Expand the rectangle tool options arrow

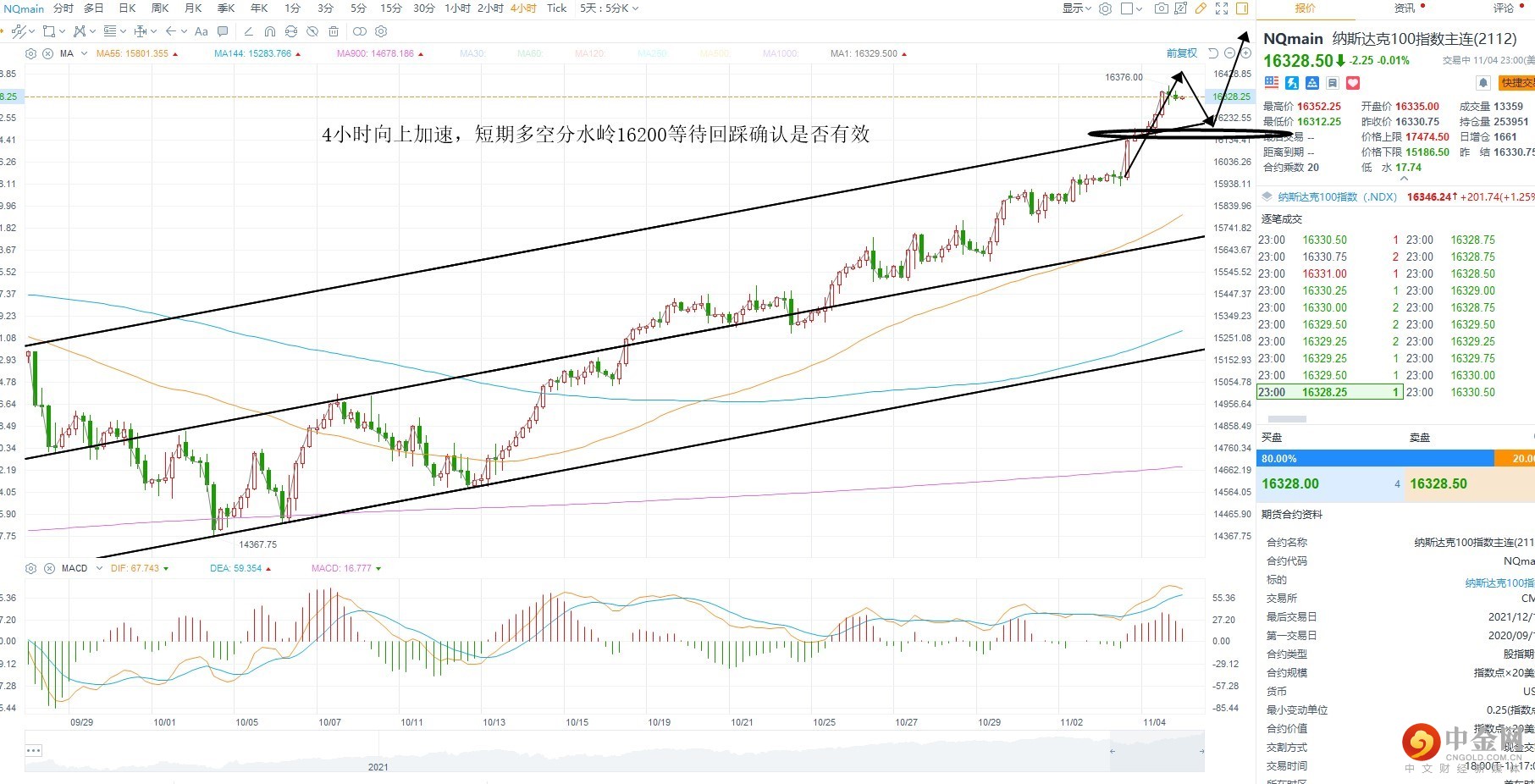(x=62, y=31)
